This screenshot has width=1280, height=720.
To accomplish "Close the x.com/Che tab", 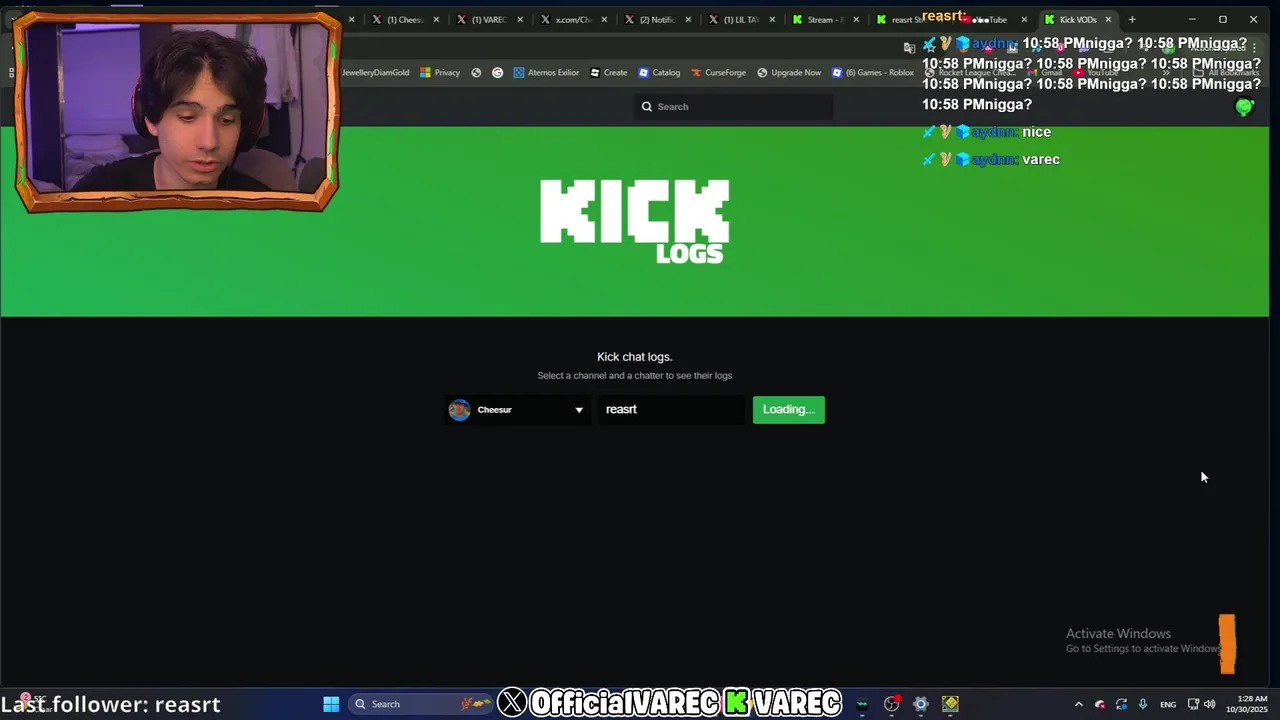I will [604, 19].
